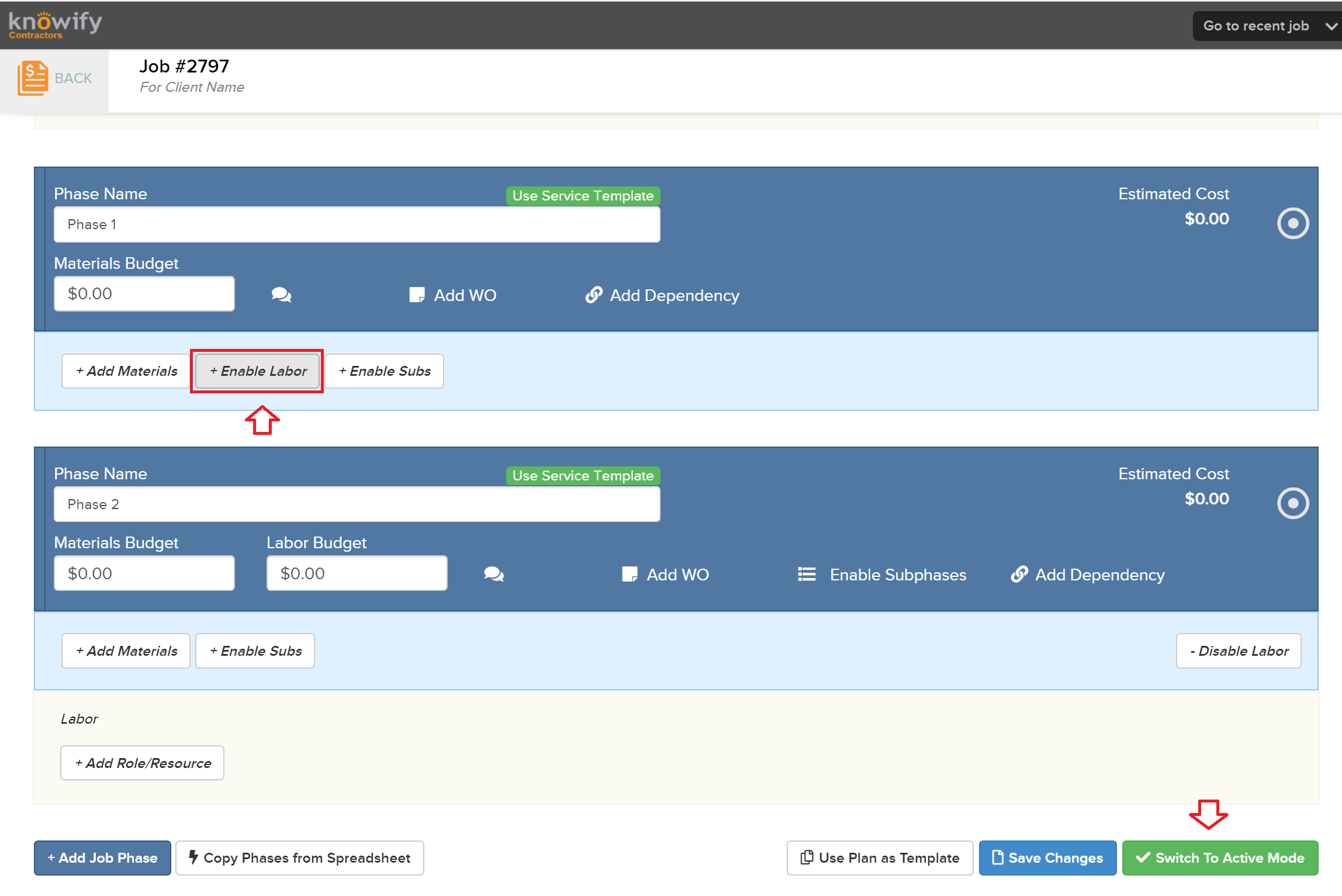Viewport: 1342px width, 896px height.
Task: Click Use Plan as Template
Action: [x=880, y=858]
